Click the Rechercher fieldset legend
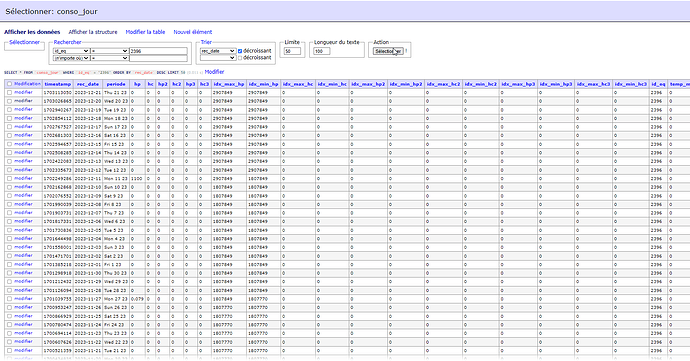The image size is (690, 361). point(67,42)
